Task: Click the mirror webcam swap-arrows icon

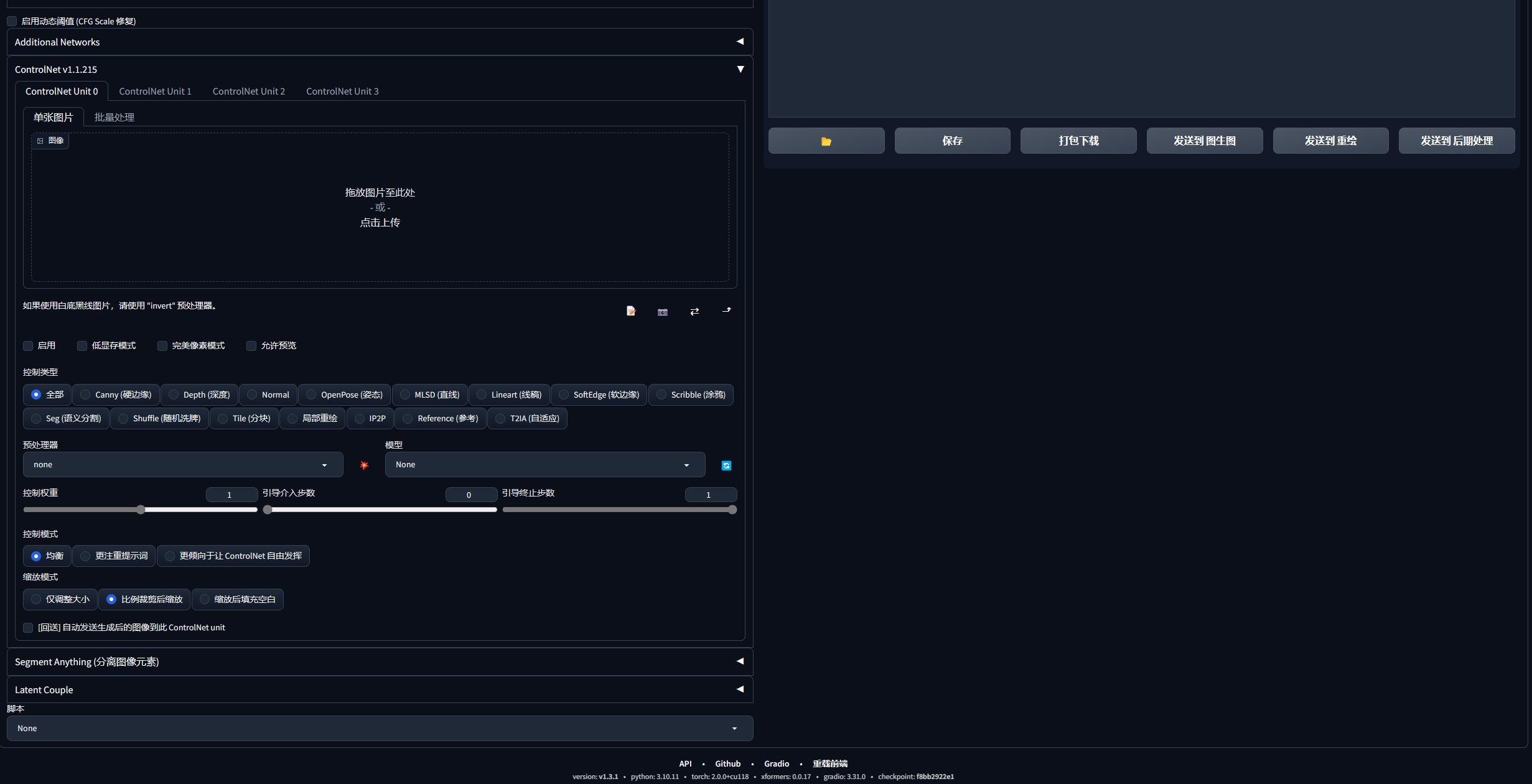Action: tap(694, 311)
